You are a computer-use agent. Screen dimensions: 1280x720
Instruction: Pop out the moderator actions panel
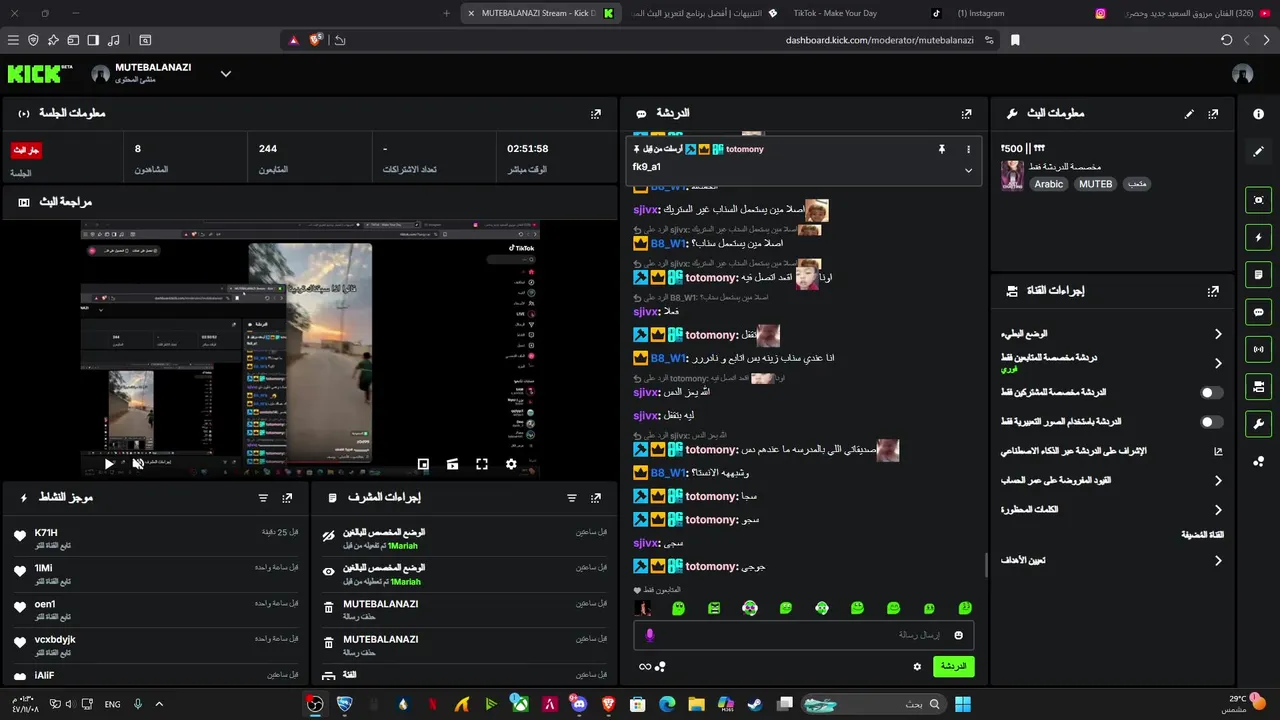pyautogui.click(x=596, y=497)
